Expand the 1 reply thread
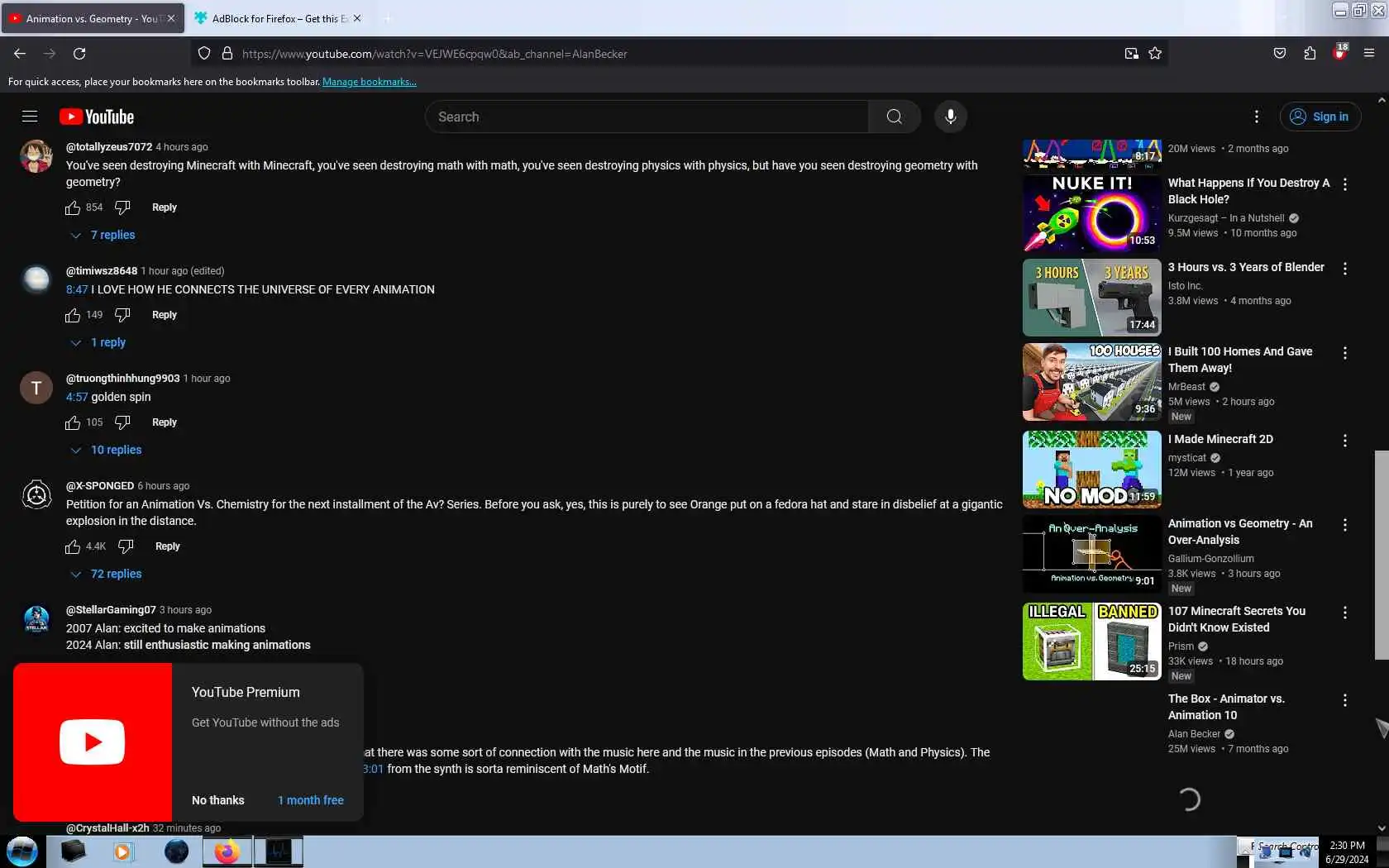The image size is (1389, 868). click(98, 342)
